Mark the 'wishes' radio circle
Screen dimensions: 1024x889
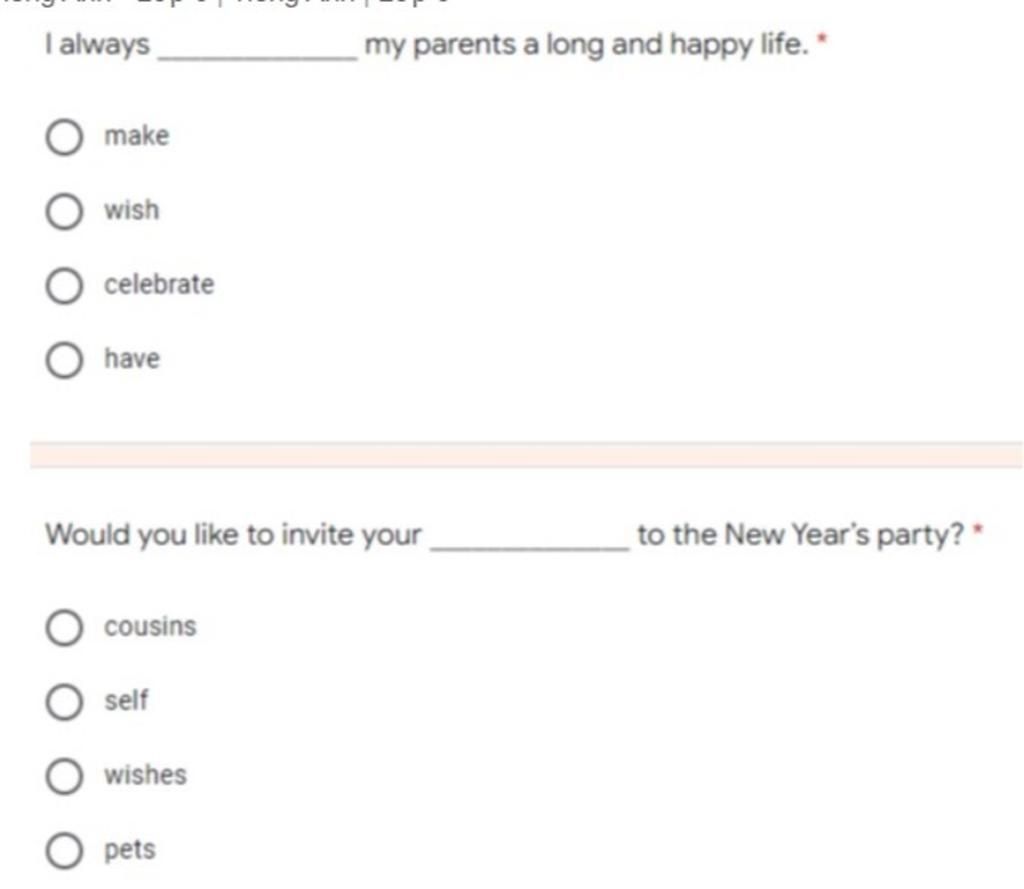pyautogui.click(x=64, y=776)
